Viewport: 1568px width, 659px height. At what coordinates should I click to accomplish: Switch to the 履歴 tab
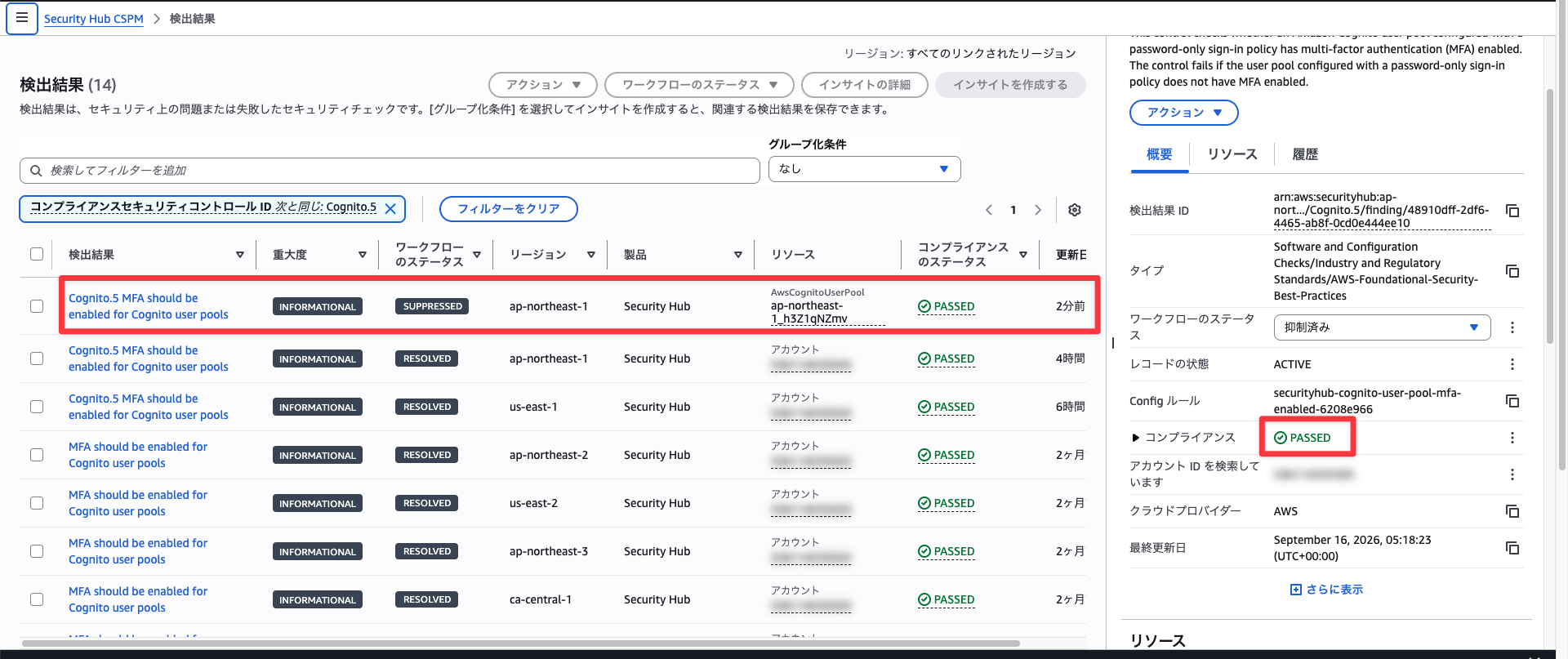(1304, 154)
